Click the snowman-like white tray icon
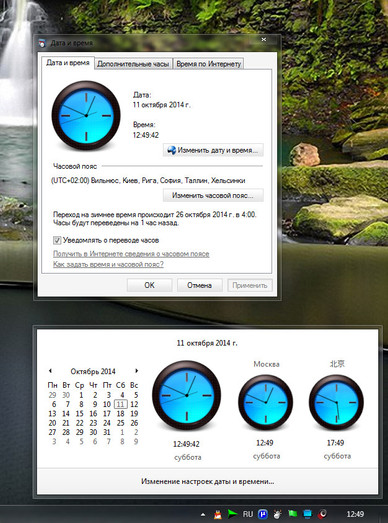The width and height of the screenshot is (388, 523). 278,514
